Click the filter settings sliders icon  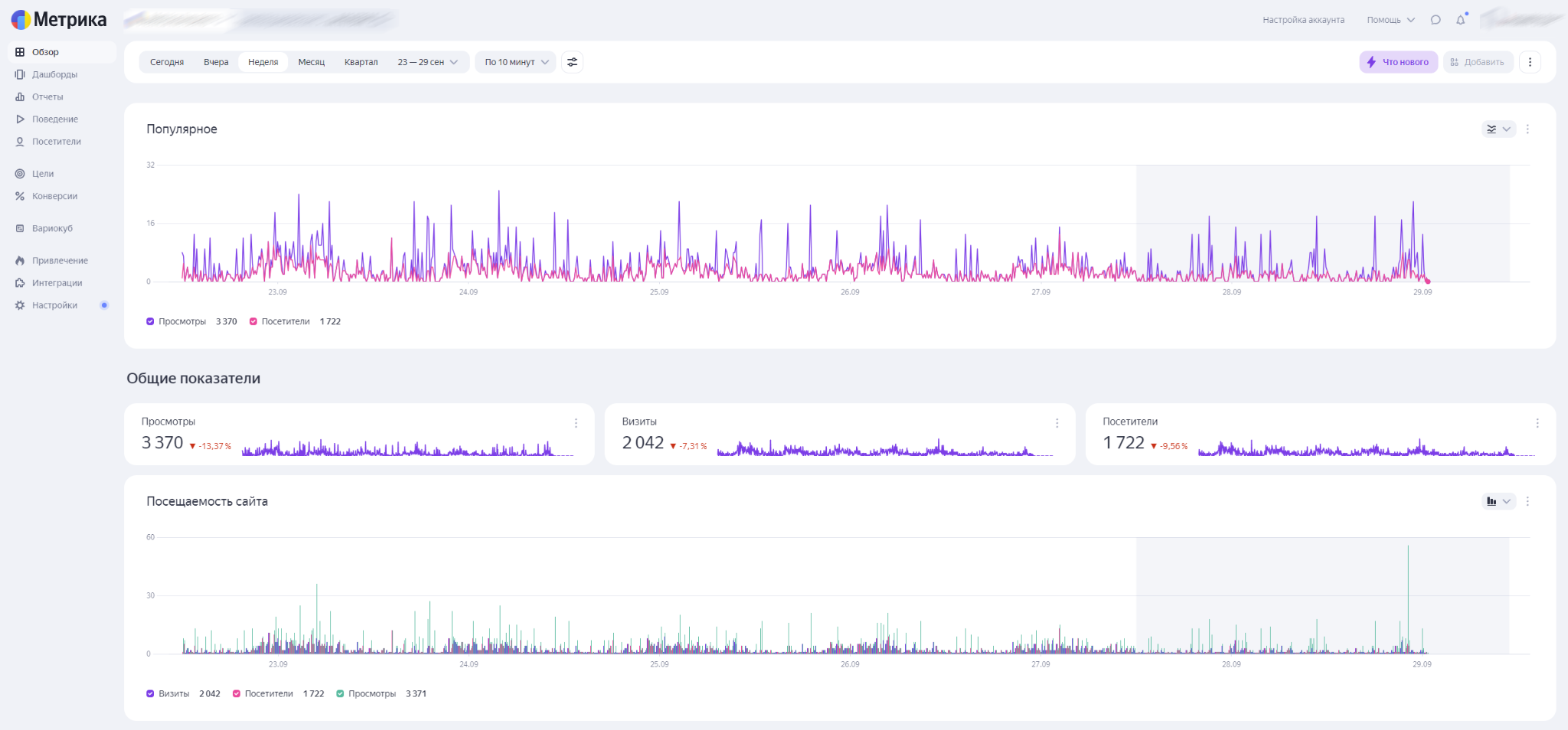coord(572,62)
